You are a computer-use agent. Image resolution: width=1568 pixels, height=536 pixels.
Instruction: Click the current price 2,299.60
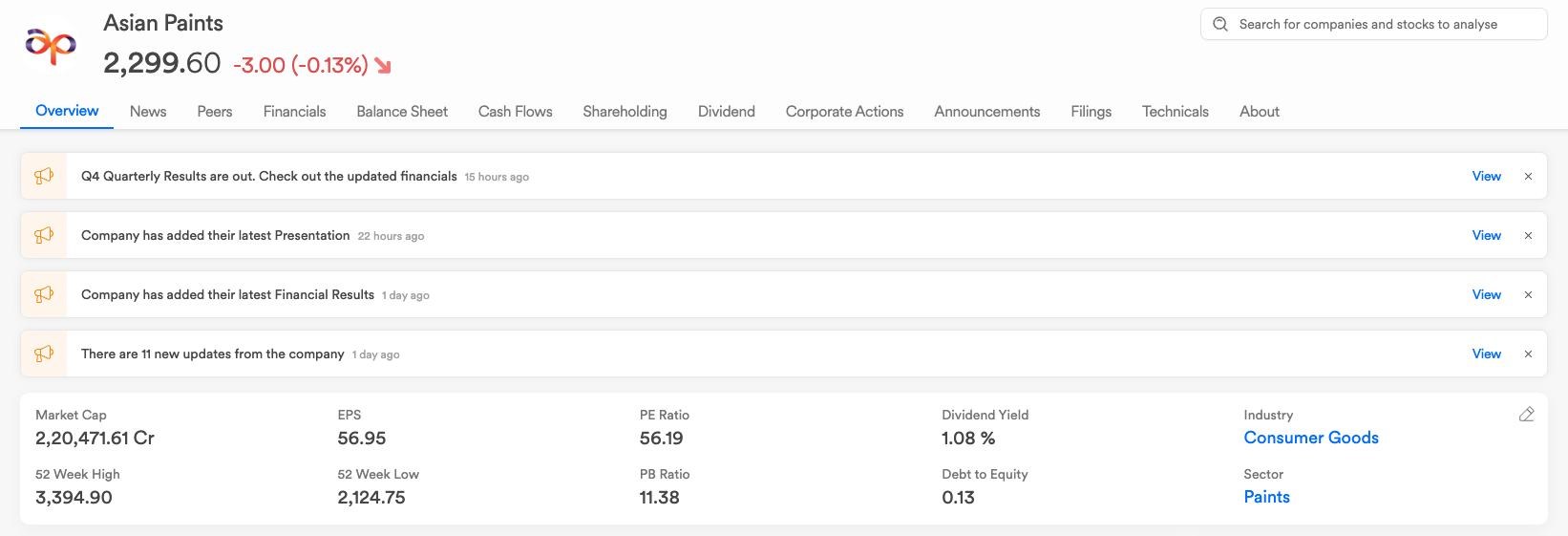pyautogui.click(x=162, y=63)
